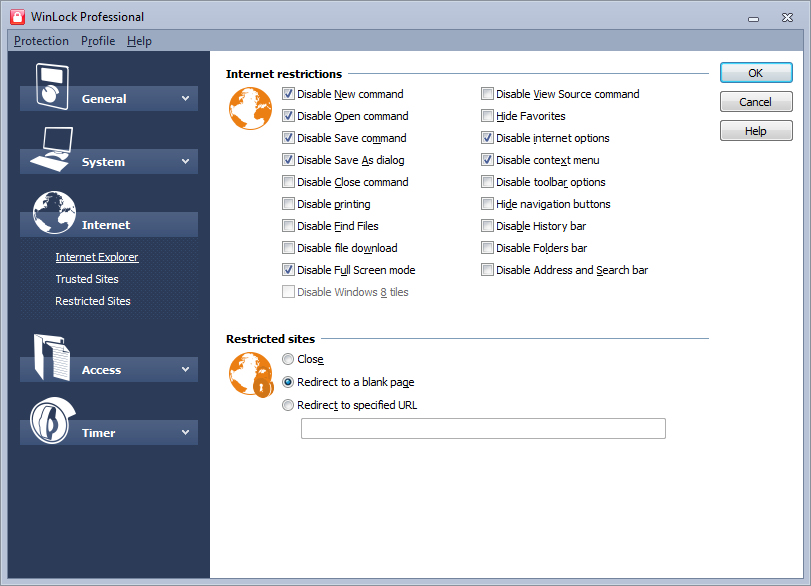
Task: Uncheck Disable Open command
Action: 288,116
